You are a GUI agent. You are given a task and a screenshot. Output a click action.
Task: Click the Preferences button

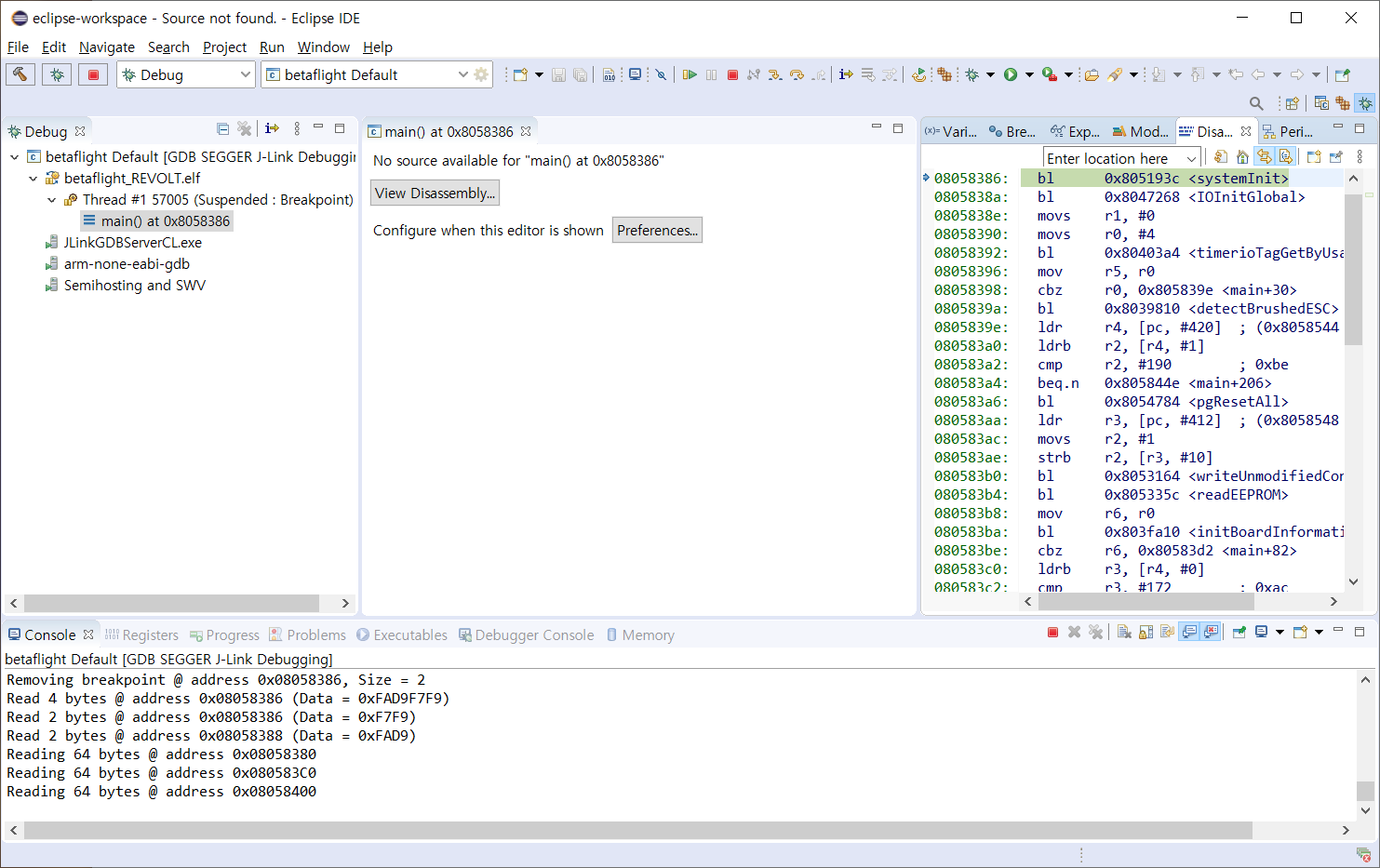(x=657, y=230)
